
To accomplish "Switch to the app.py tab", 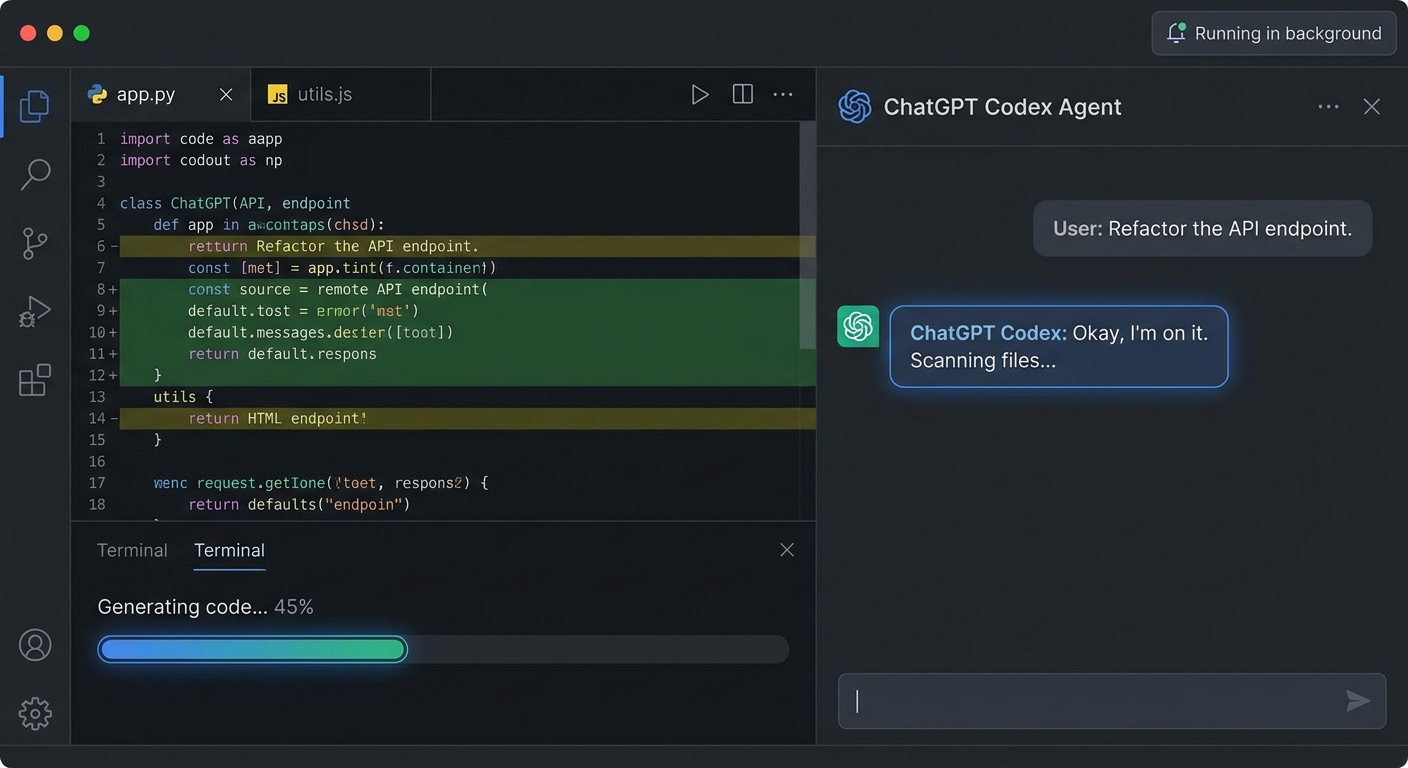I will click(160, 94).
